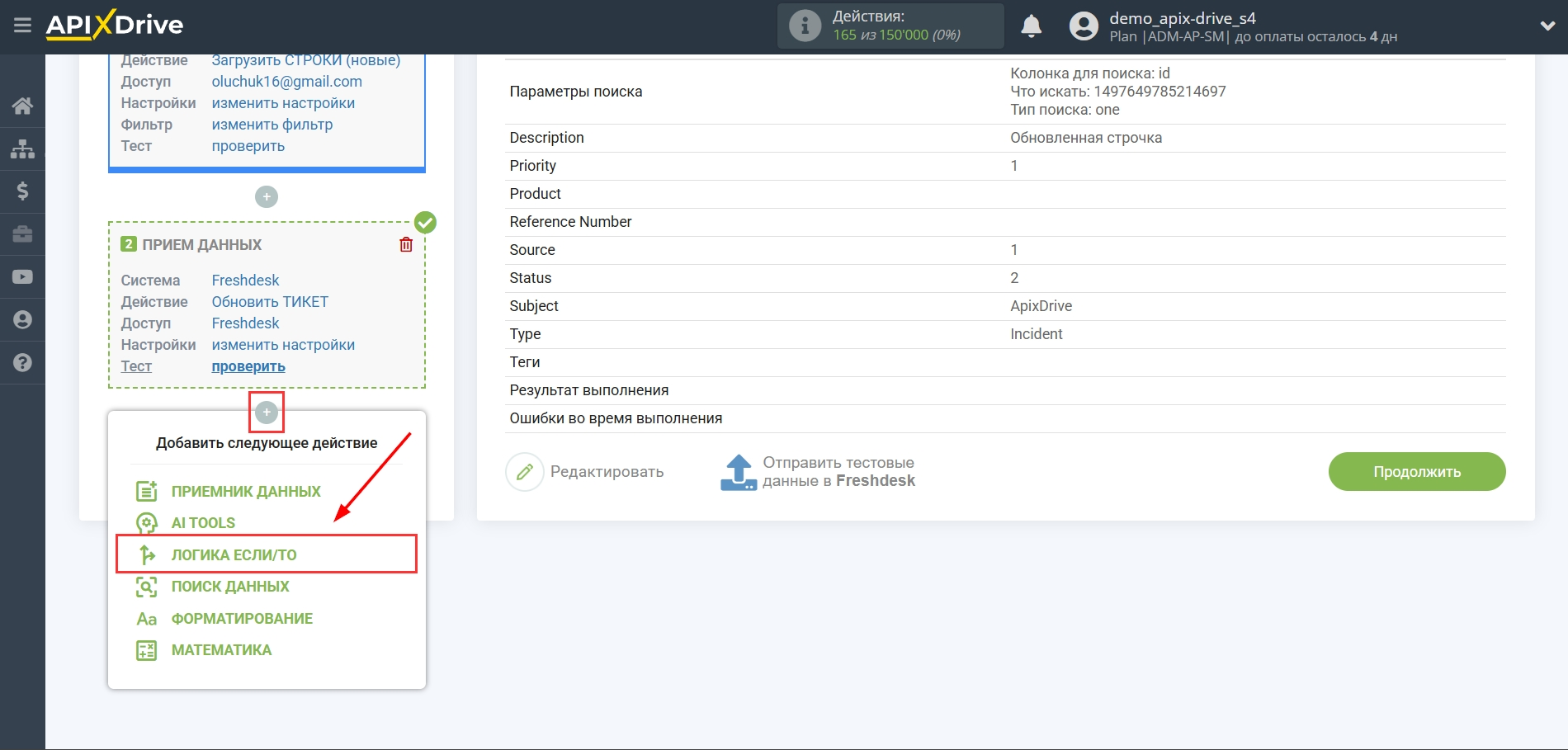The image size is (1568, 750).
Task: Click the Ошибки во время выполнения label
Action: [x=616, y=418]
